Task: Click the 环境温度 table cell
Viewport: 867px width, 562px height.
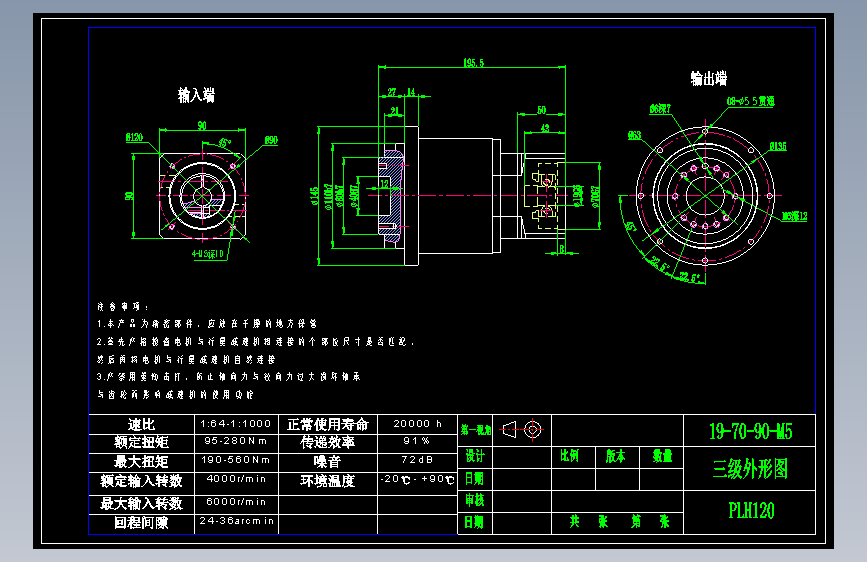Action: pyautogui.click(x=328, y=481)
